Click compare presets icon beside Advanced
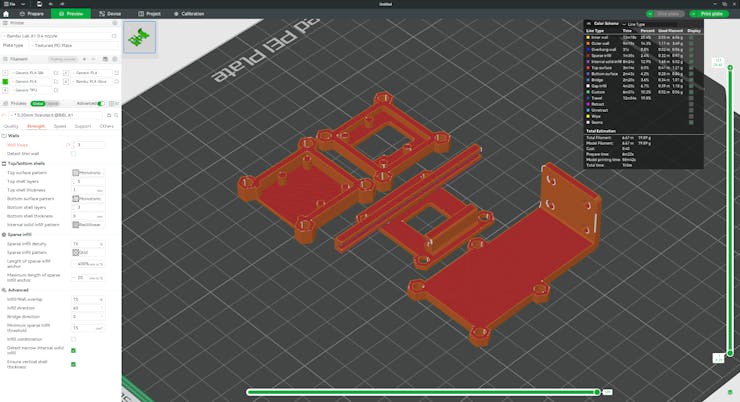 [113, 103]
